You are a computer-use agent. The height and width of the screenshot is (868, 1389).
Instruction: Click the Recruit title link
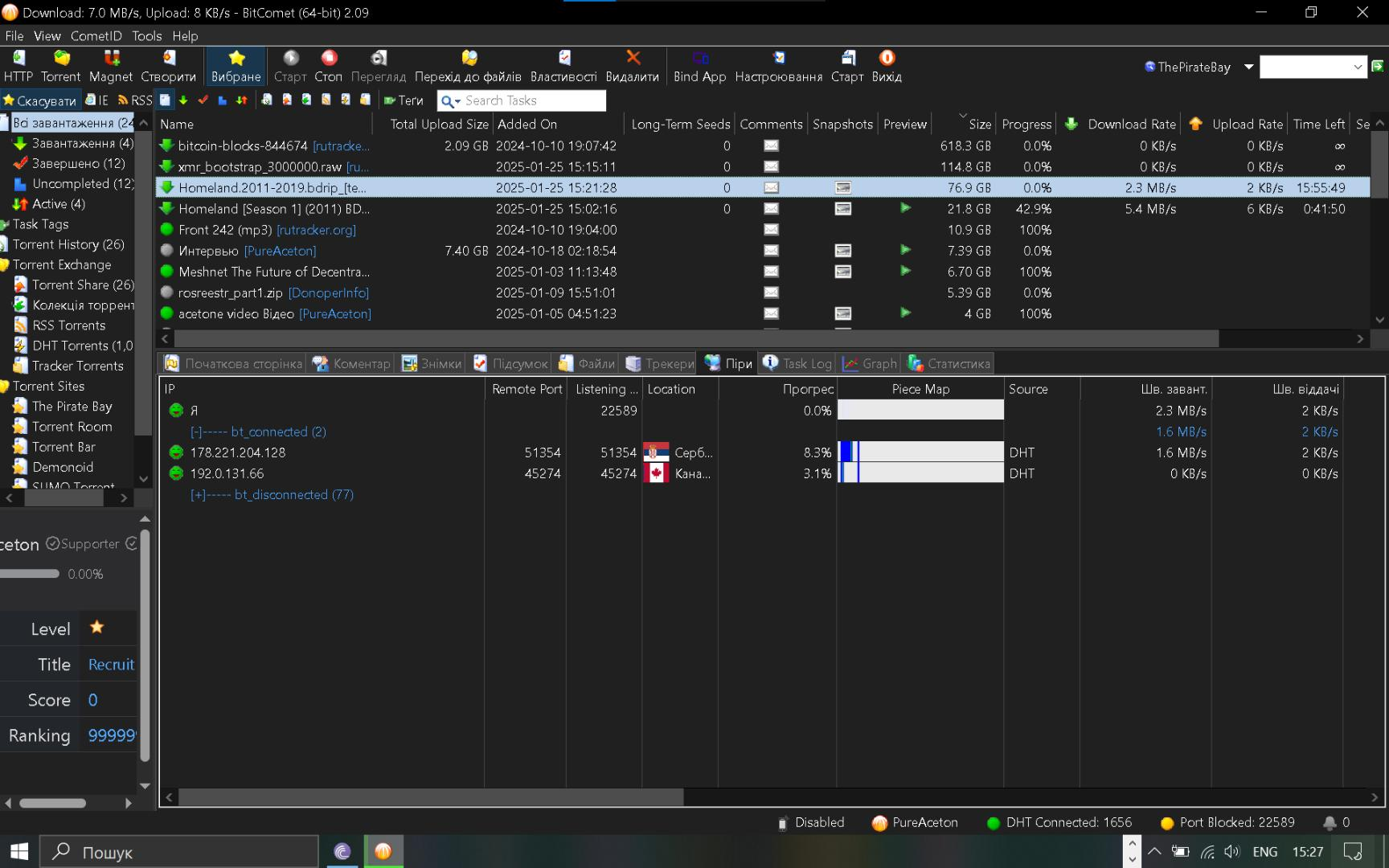[x=111, y=665]
